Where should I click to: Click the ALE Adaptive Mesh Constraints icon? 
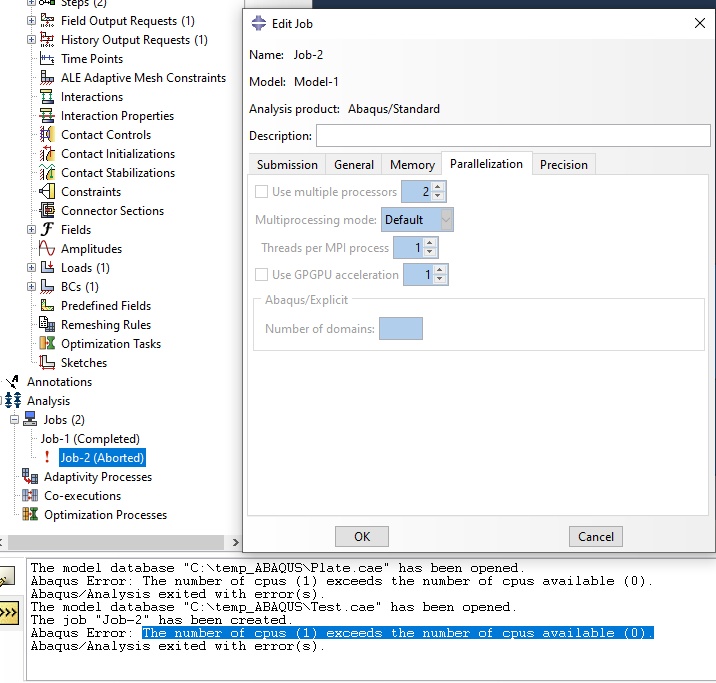(47, 78)
